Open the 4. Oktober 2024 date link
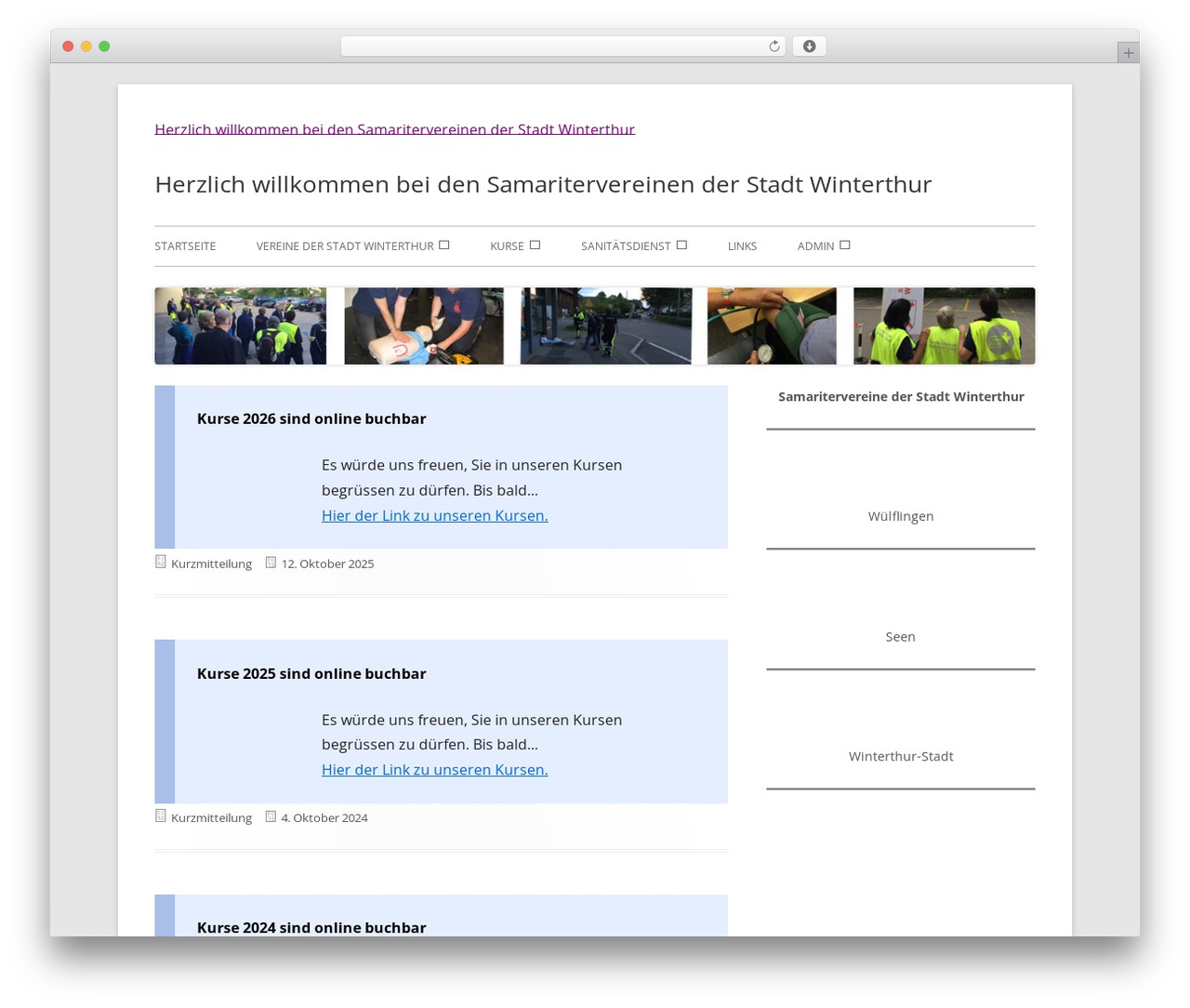The width and height of the screenshot is (1190, 1008). [x=324, y=817]
